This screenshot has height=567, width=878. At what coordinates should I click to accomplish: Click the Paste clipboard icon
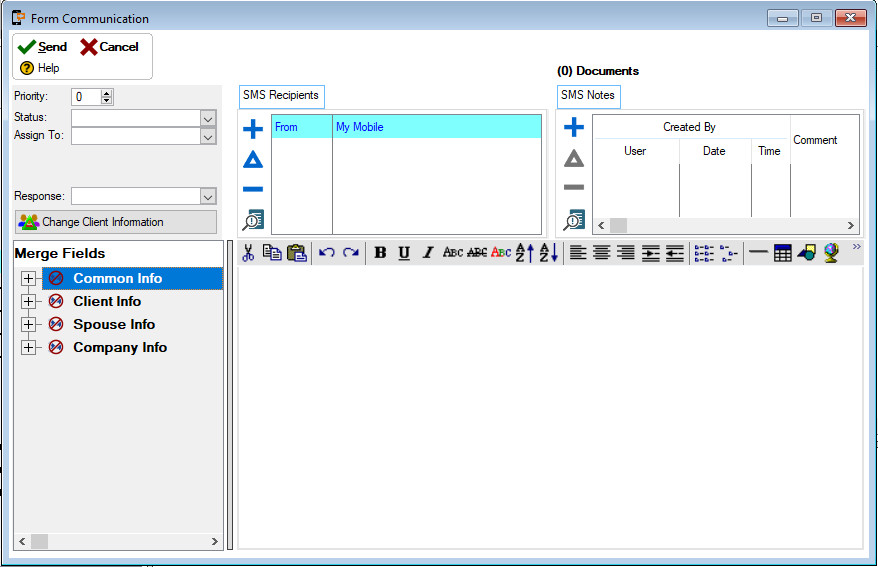point(296,253)
